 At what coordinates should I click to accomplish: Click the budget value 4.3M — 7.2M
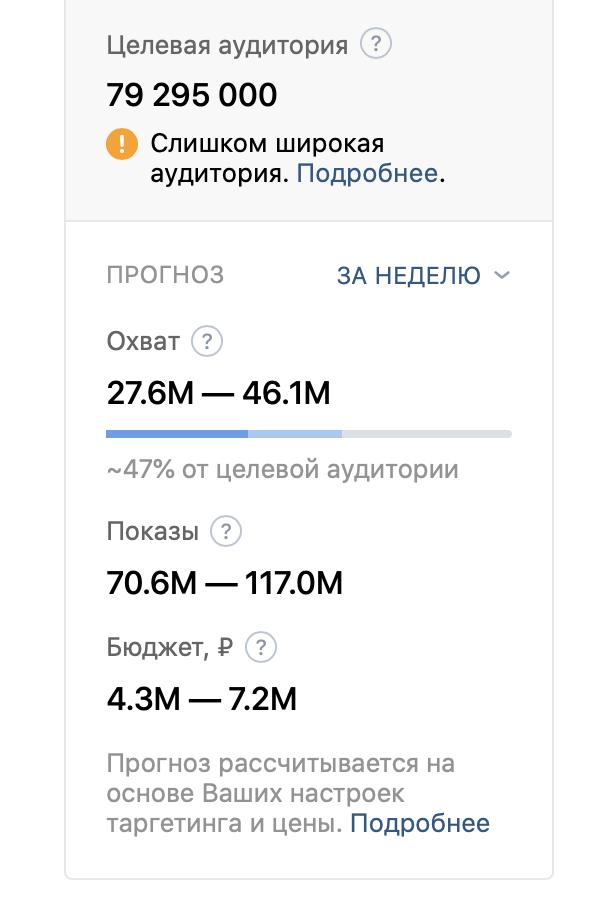click(202, 698)
